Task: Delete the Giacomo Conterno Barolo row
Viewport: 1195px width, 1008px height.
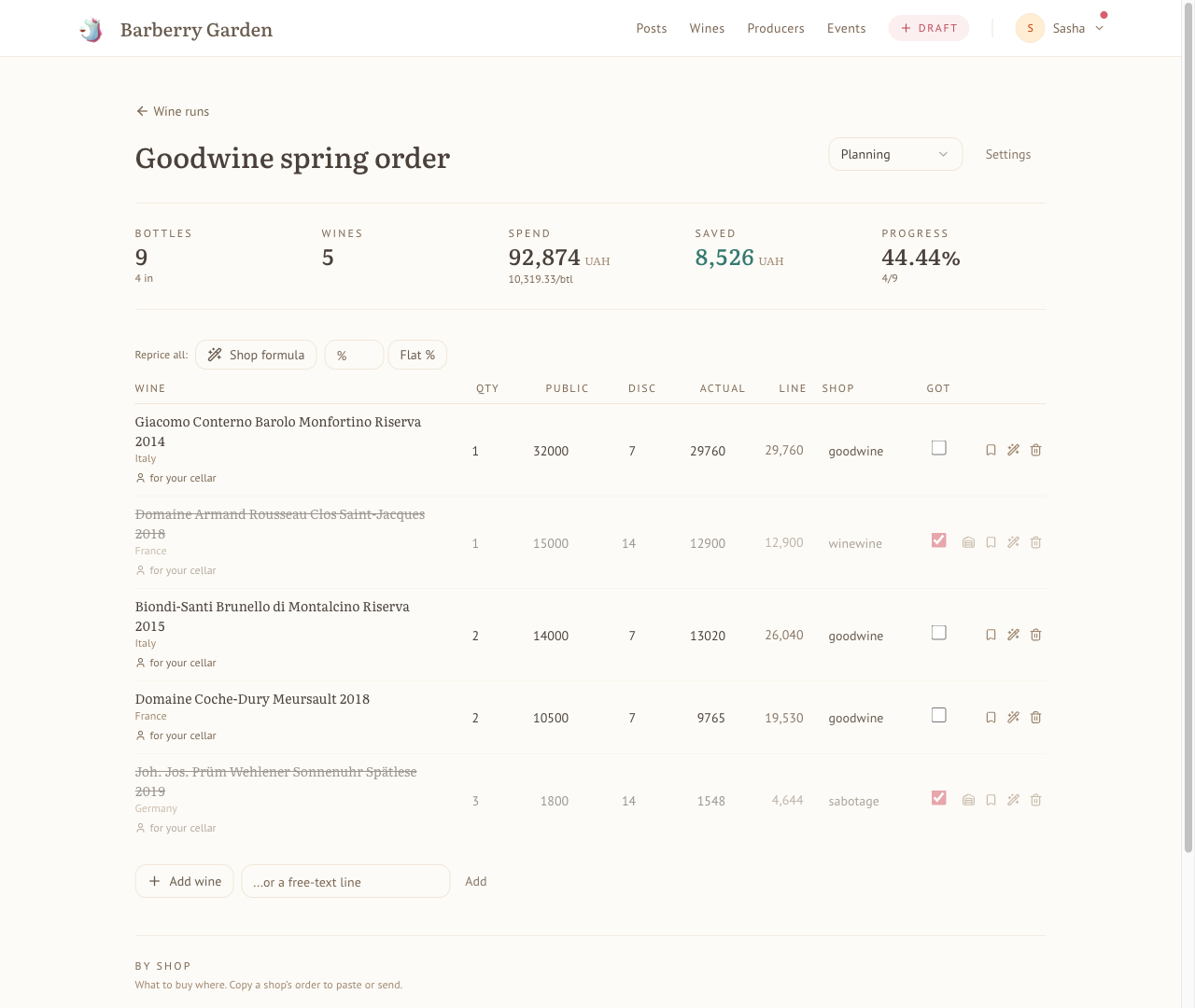Action: pos(1036,450)
